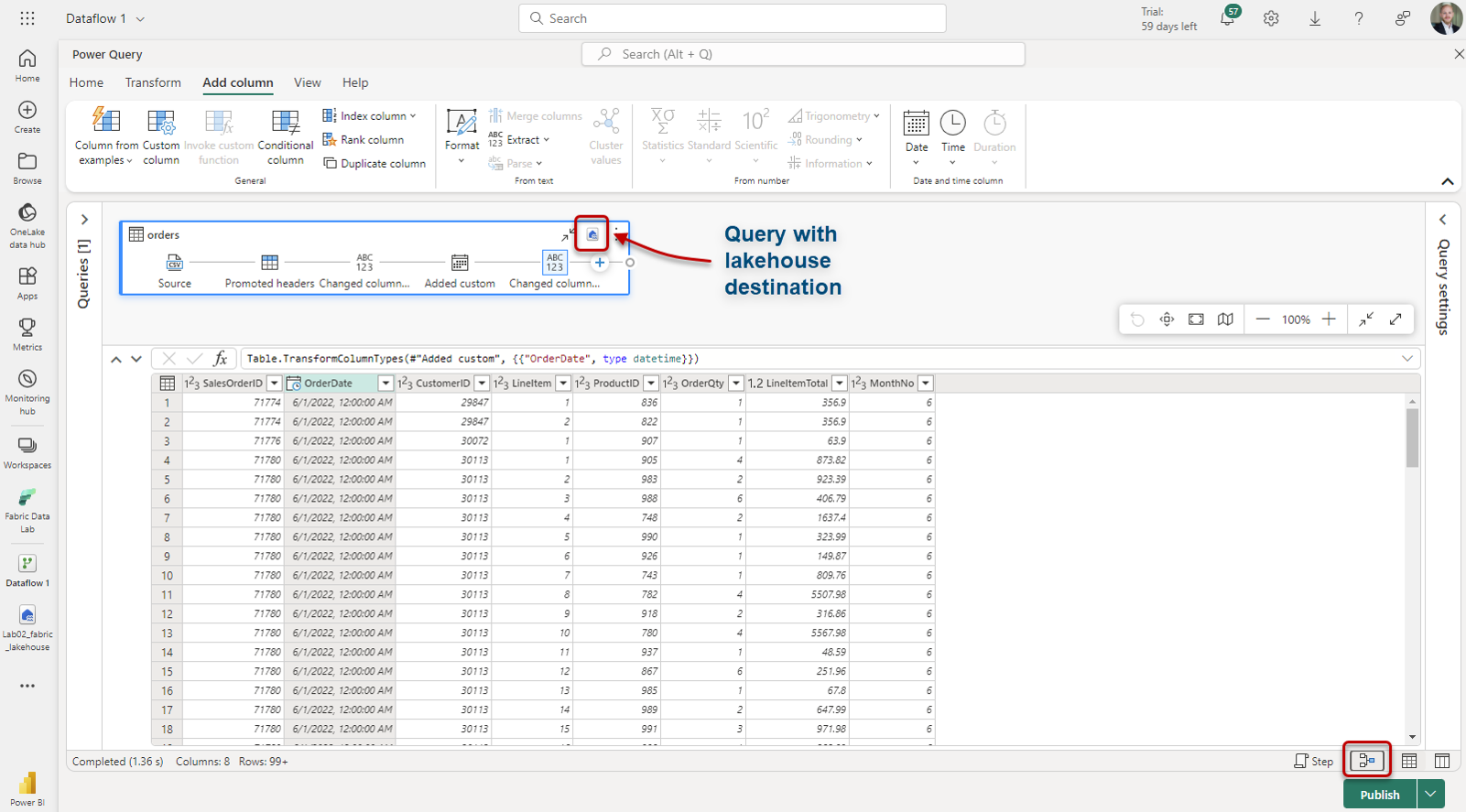Zoom in the diagram
This screenshot has width=1466, height=812.
click(x=1329, y=319)
